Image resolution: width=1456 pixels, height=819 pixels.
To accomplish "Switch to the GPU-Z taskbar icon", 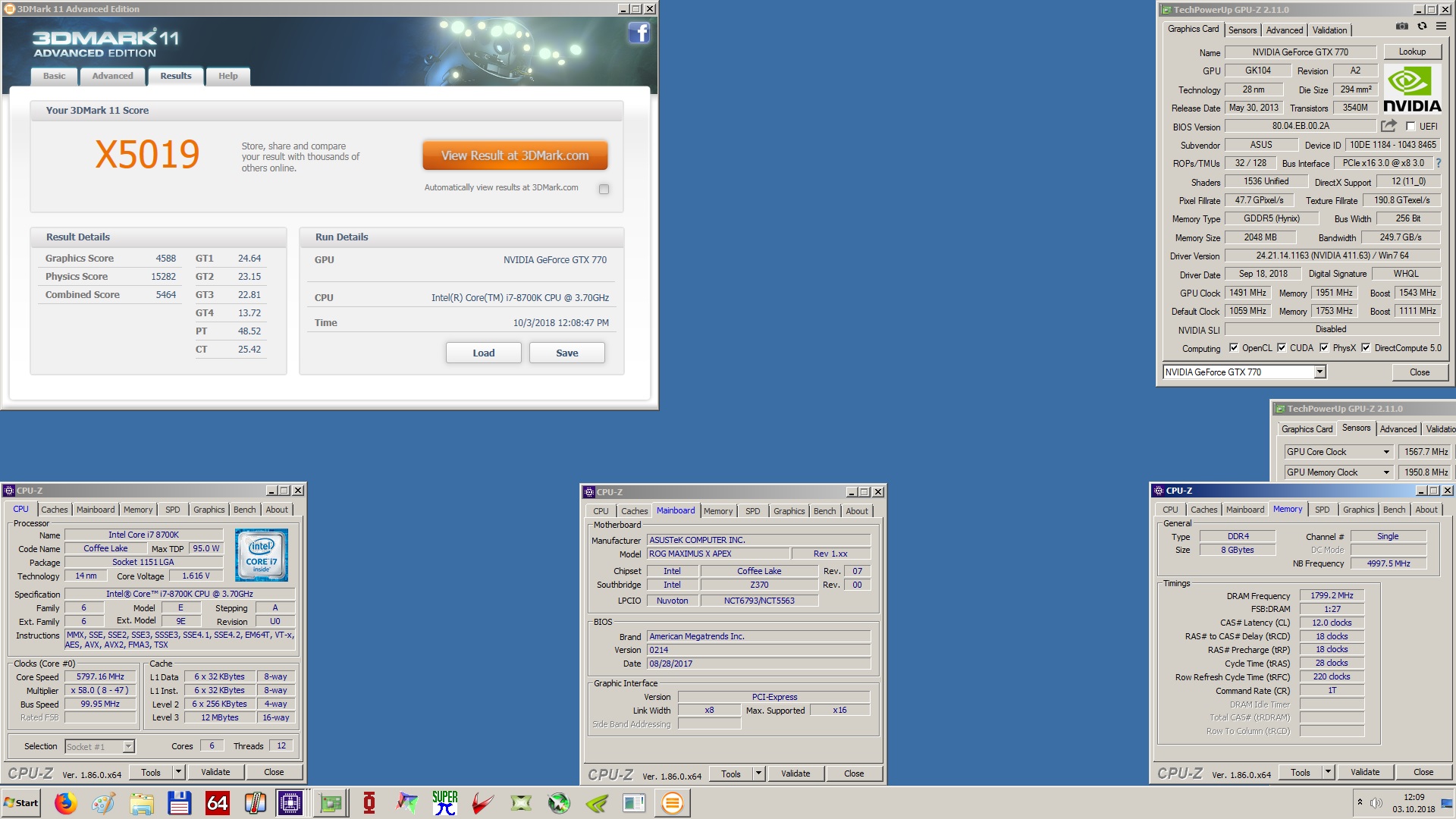I will (x=331, y=803).
